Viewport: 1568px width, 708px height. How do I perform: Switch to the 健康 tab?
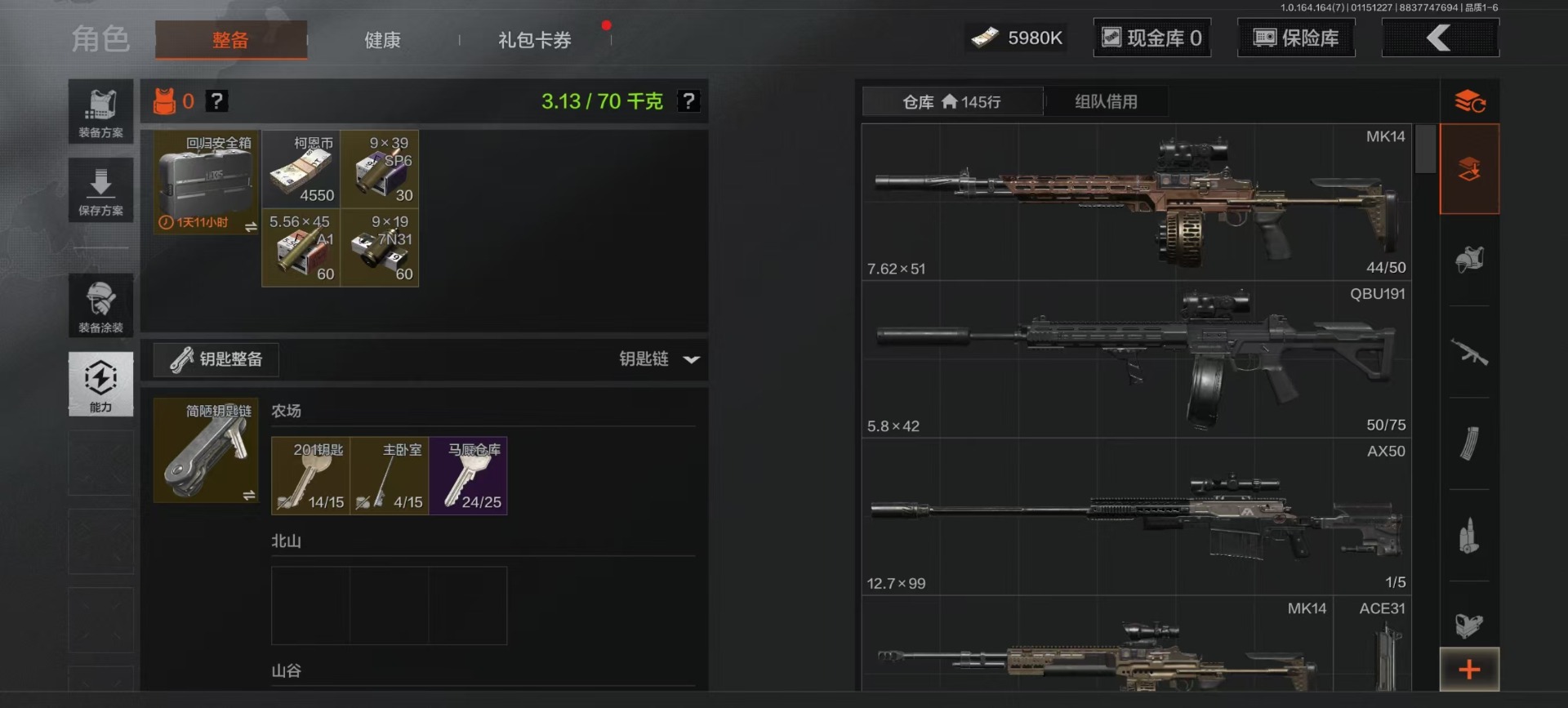382,40
